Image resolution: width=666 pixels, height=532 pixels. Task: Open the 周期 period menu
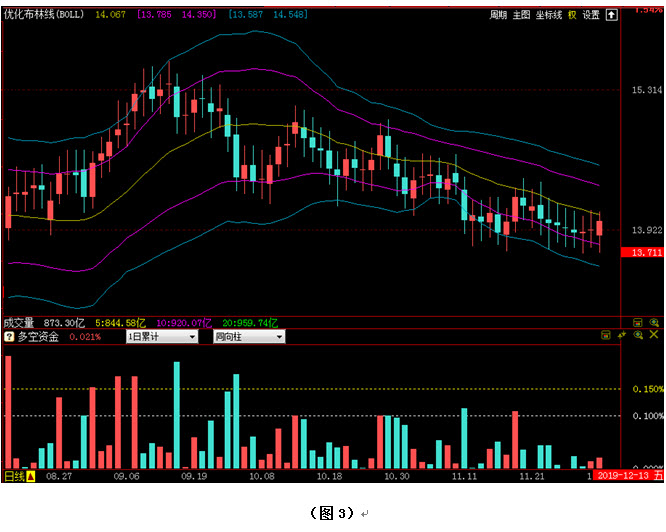point(498,15)
